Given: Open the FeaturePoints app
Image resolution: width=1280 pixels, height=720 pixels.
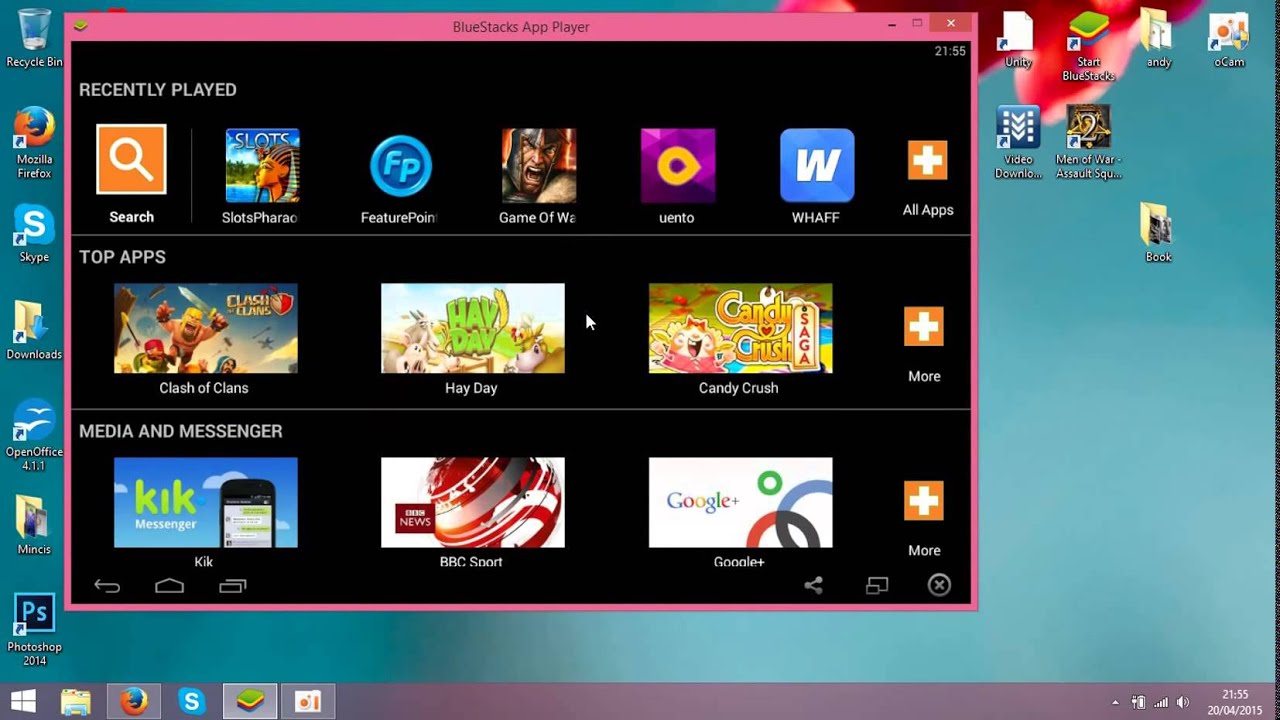Looking at the screenshot, I should click(x=400, y=165).
